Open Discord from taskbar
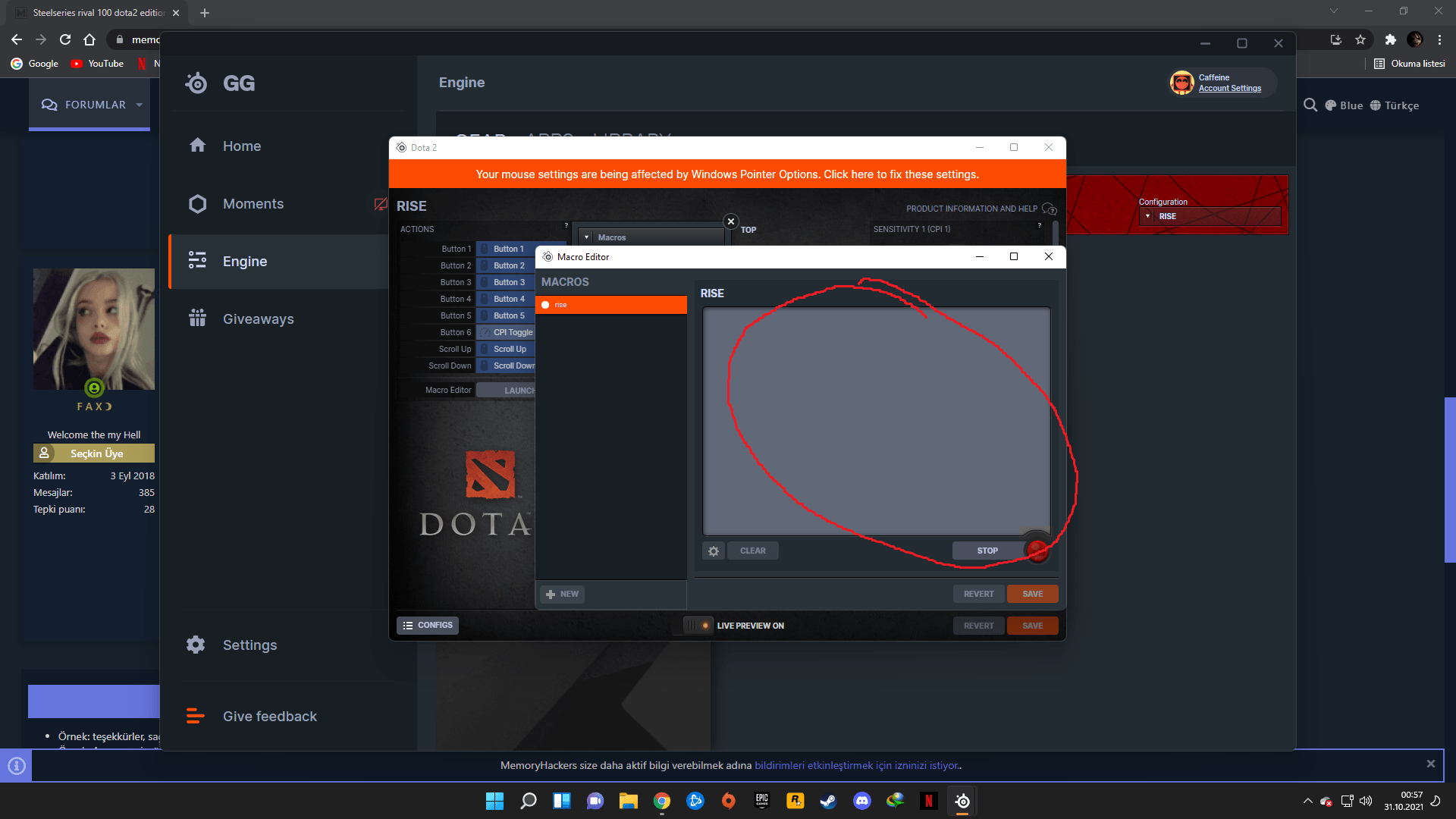 click(x=861, y=801)
